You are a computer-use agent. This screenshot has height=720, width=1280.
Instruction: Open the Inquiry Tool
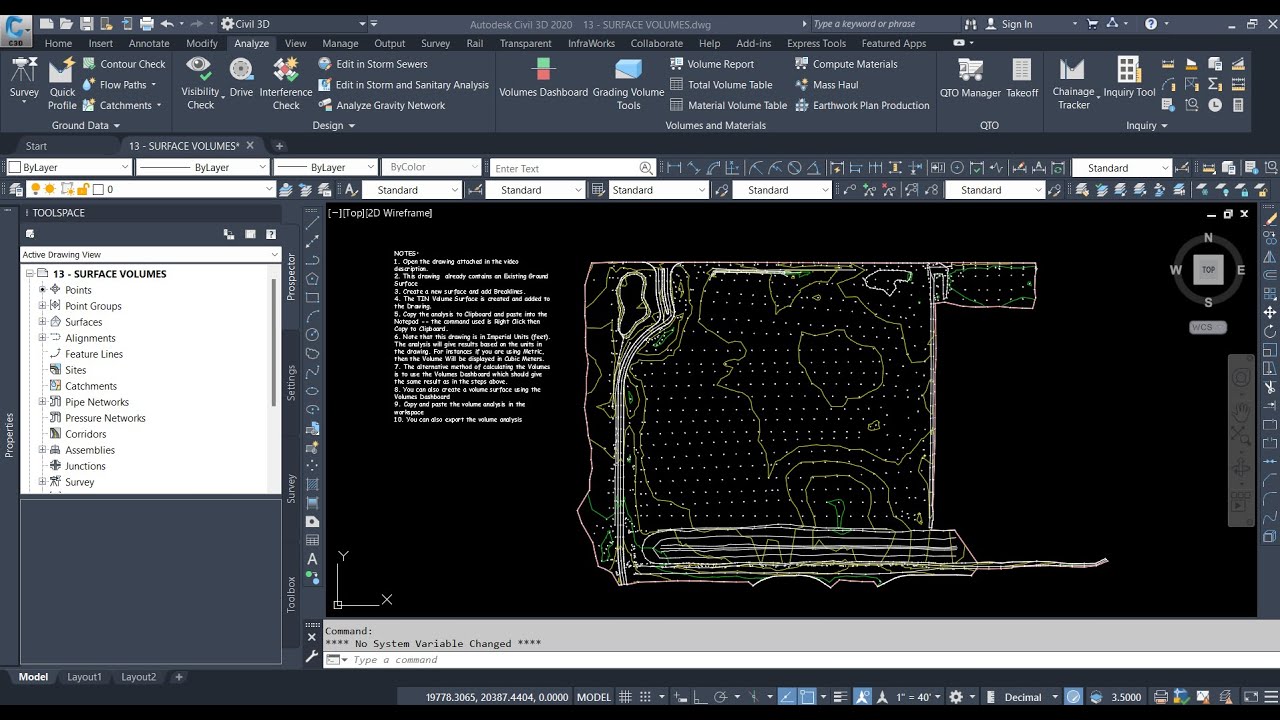pyautogui.click(x=1129, y=78)
